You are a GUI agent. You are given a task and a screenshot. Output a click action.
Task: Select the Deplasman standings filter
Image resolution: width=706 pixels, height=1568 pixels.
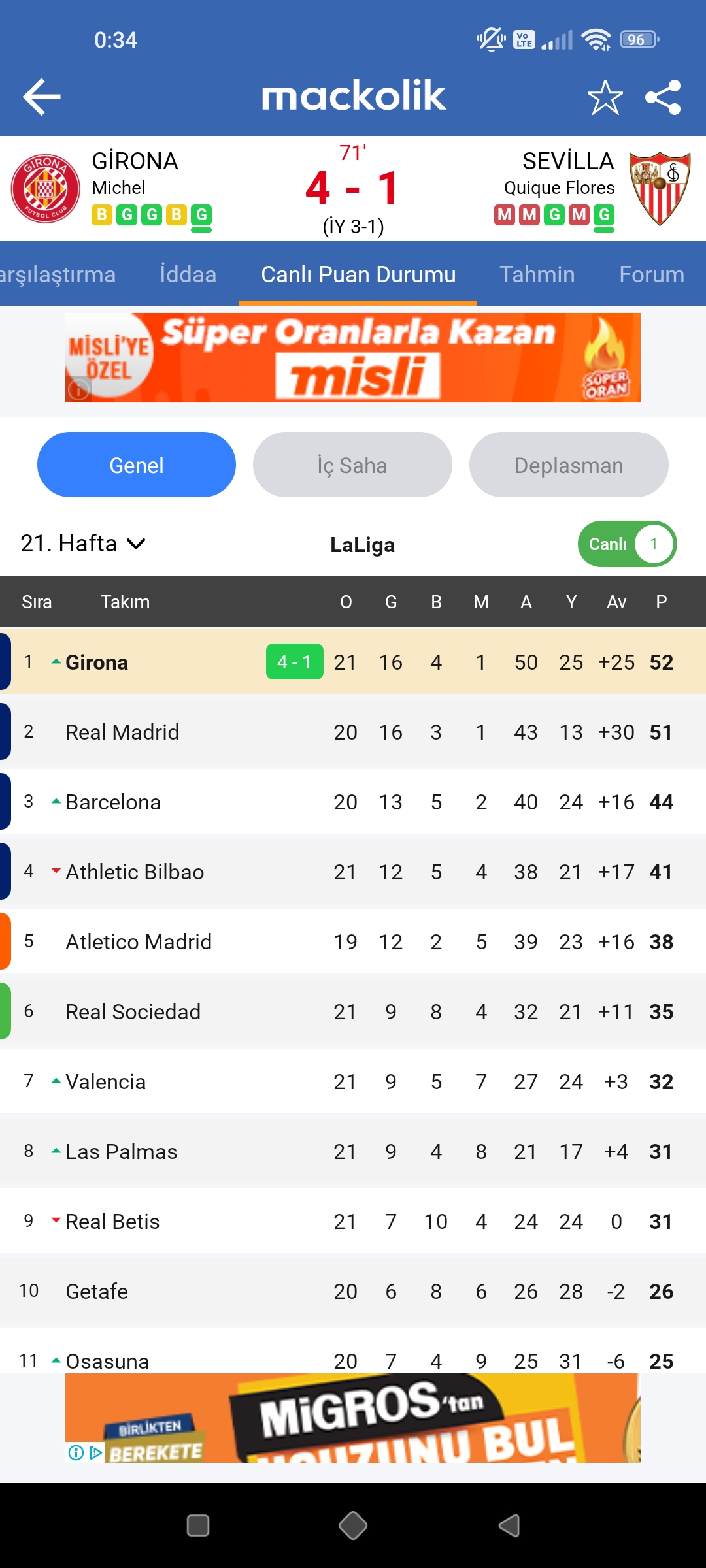tap(569, 465)
